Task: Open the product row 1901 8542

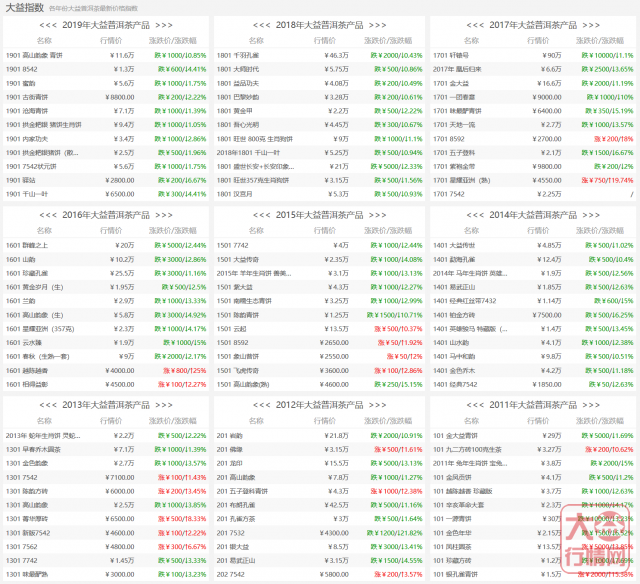Action: pyautogui.click(x=22, y=69)
